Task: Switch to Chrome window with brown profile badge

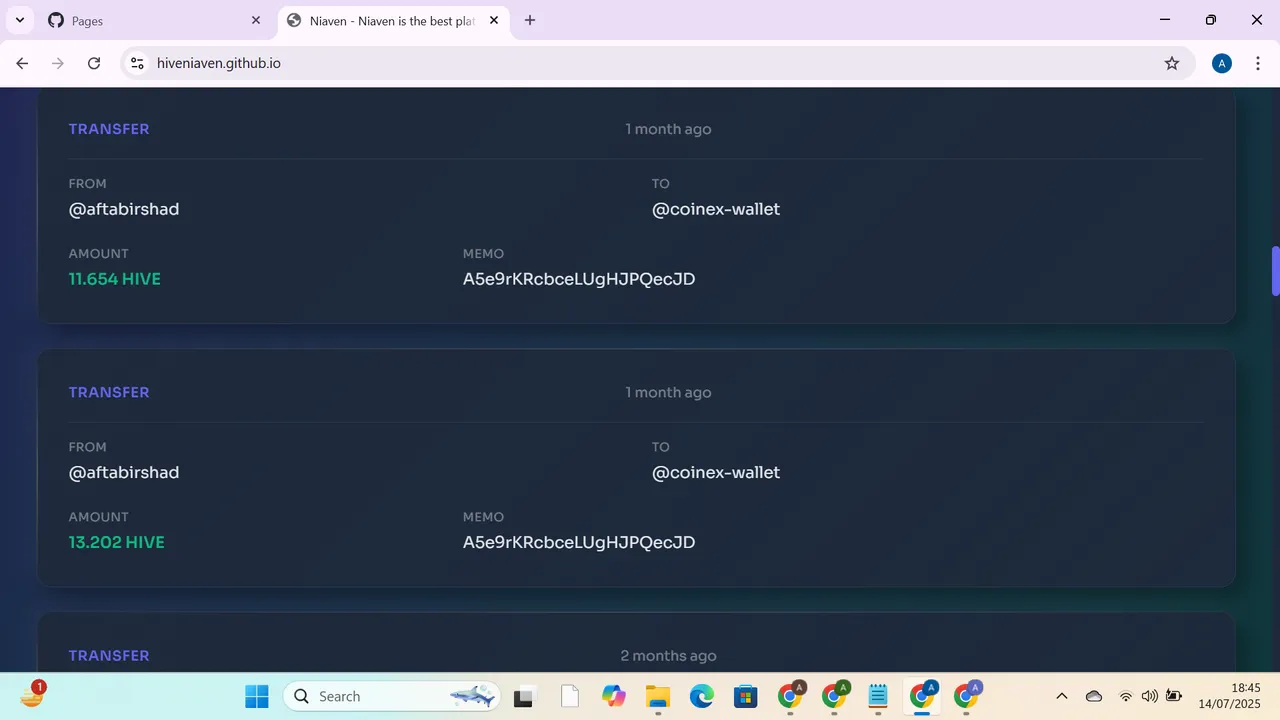Action: tap(791, 695)
